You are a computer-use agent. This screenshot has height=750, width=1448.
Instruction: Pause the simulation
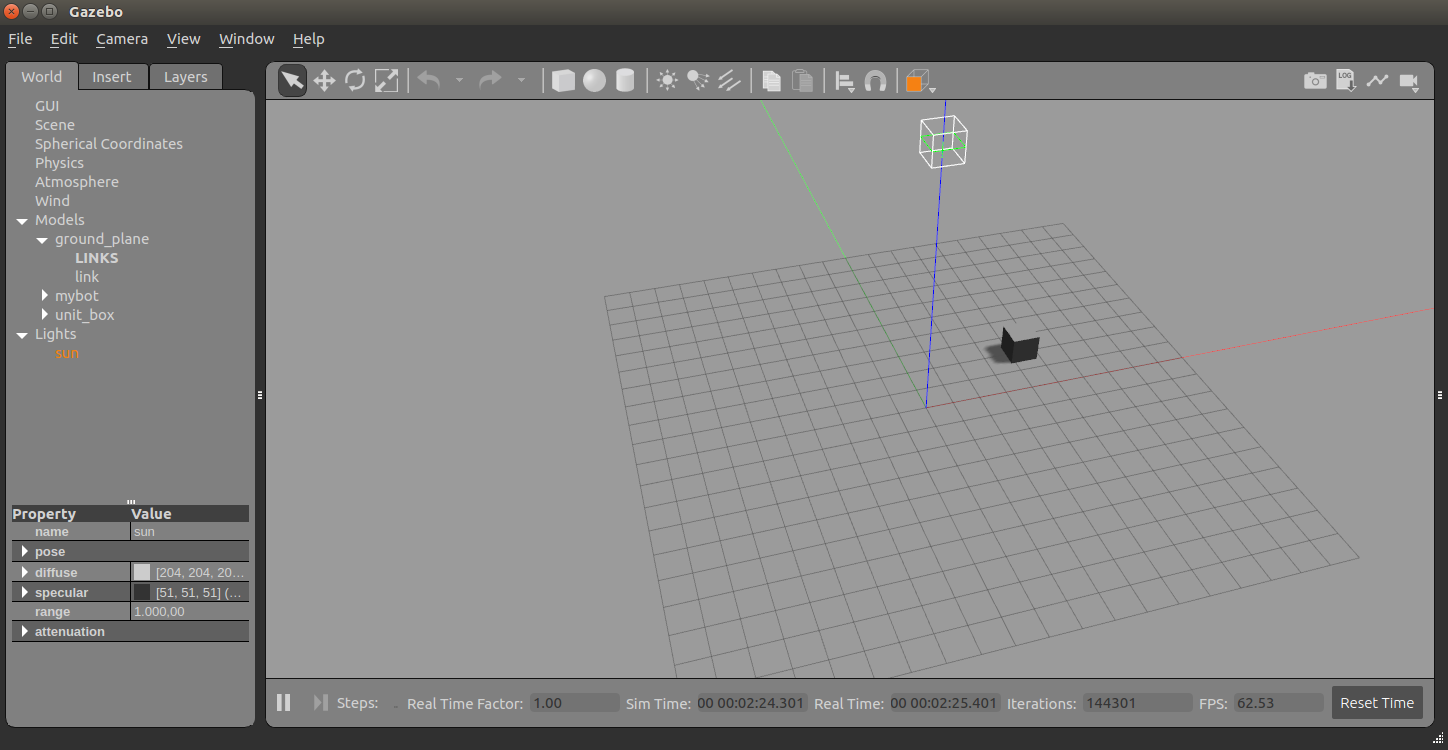[283, 703]
